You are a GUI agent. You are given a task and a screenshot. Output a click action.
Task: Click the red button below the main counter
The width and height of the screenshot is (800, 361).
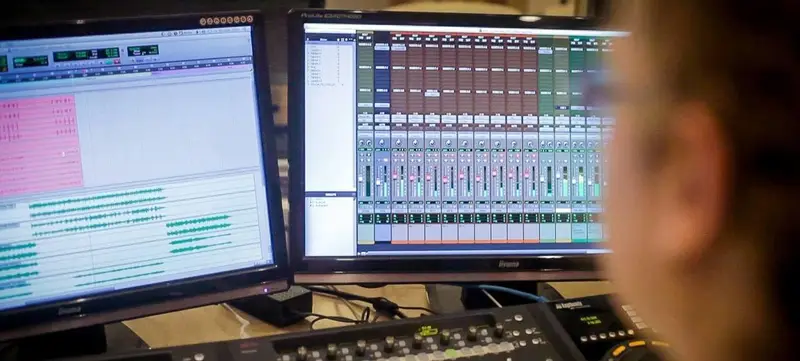117,61
